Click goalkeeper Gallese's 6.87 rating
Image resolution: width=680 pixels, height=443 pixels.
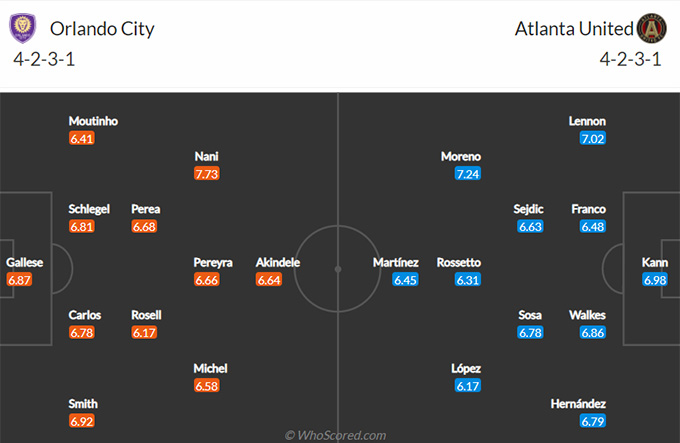[x=20, y=280]
